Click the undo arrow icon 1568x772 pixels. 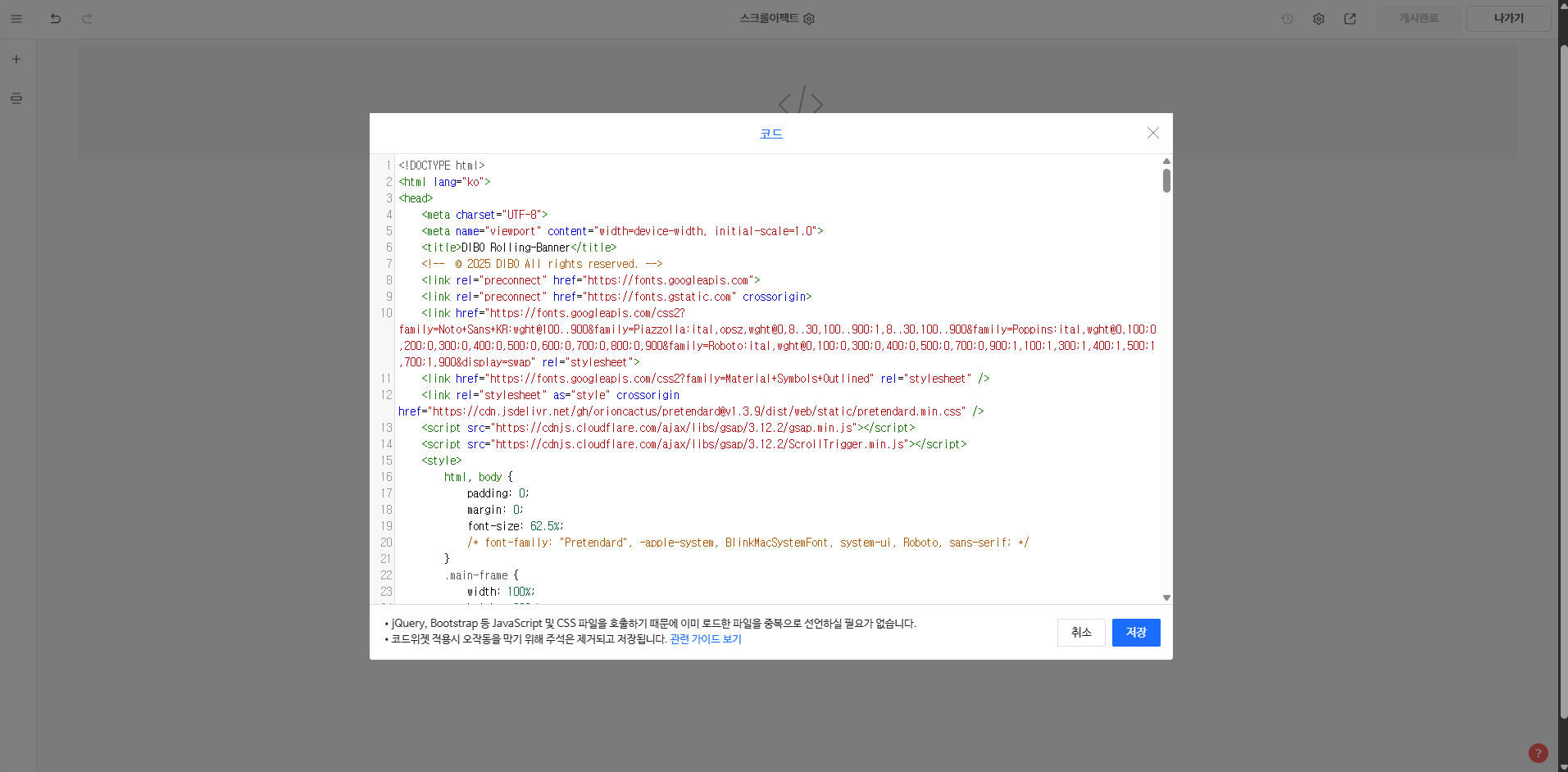(x=56, y=19)
